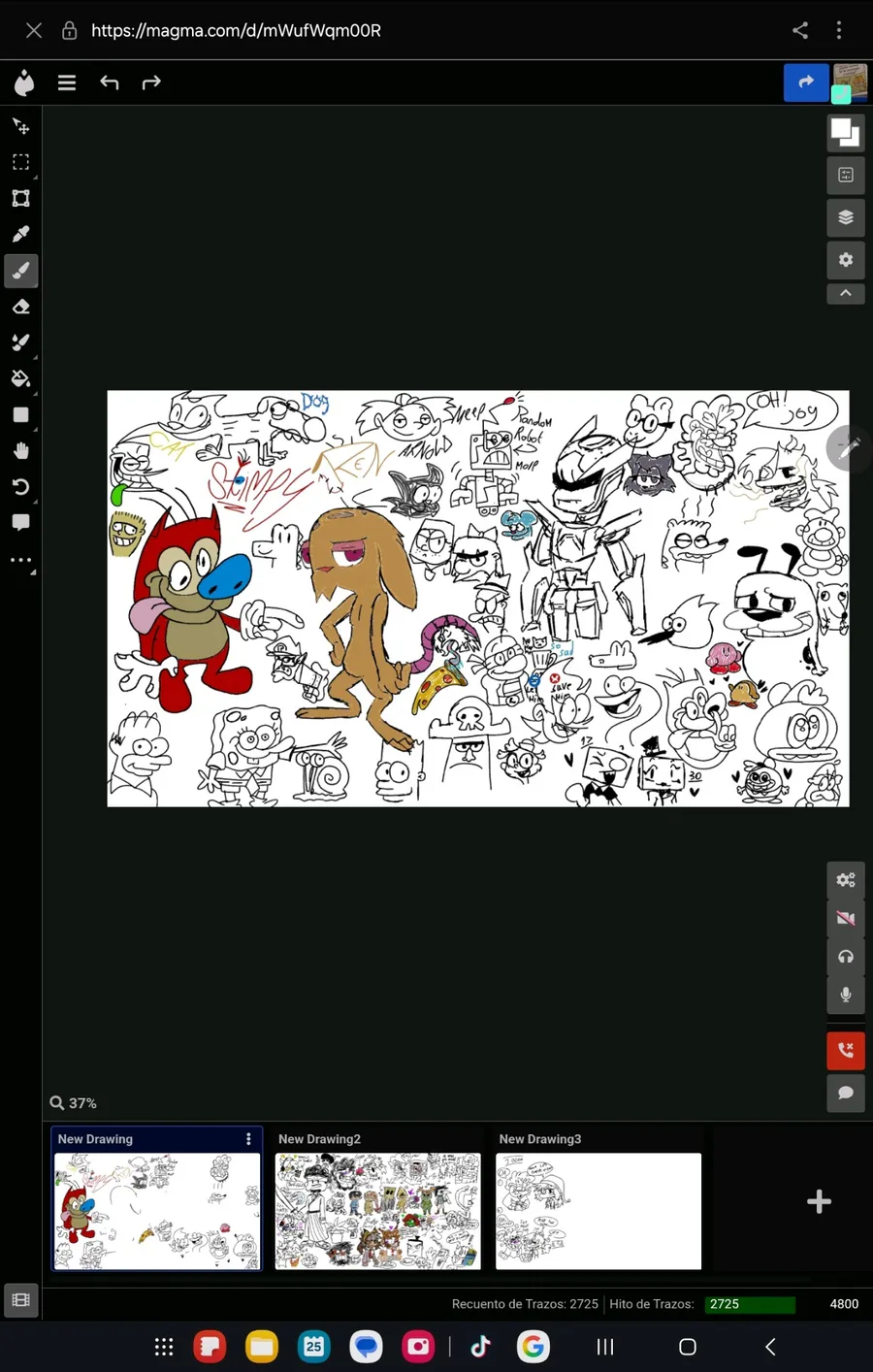Image resolution: width=873 pixels, height=1372 pixels.
Task: Open voice chat settings gears icon
Action: coord(846,880)
